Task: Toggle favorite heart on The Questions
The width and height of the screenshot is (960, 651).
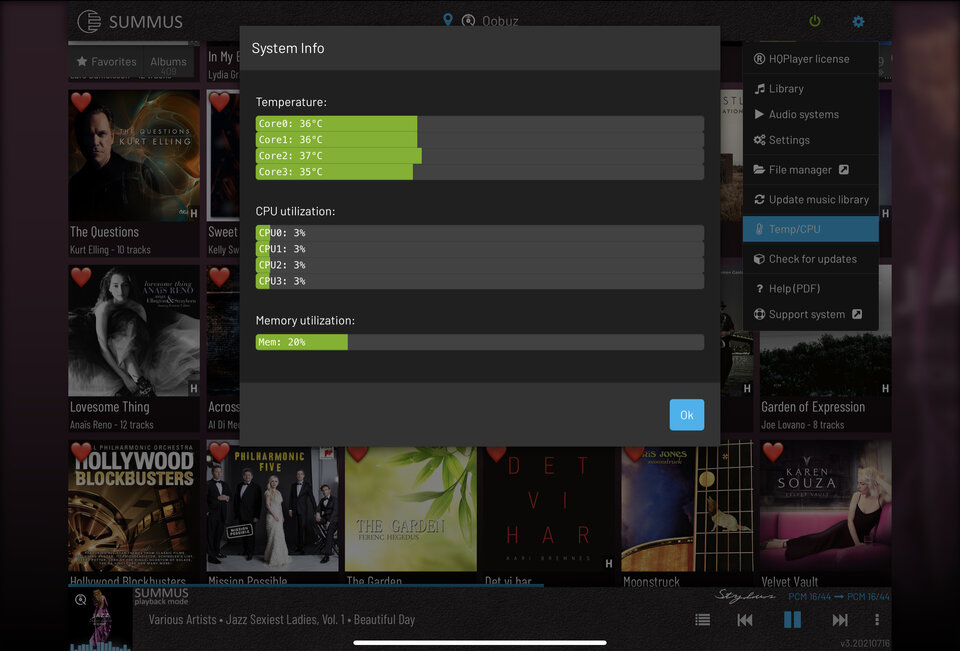Action: point(81,102)
